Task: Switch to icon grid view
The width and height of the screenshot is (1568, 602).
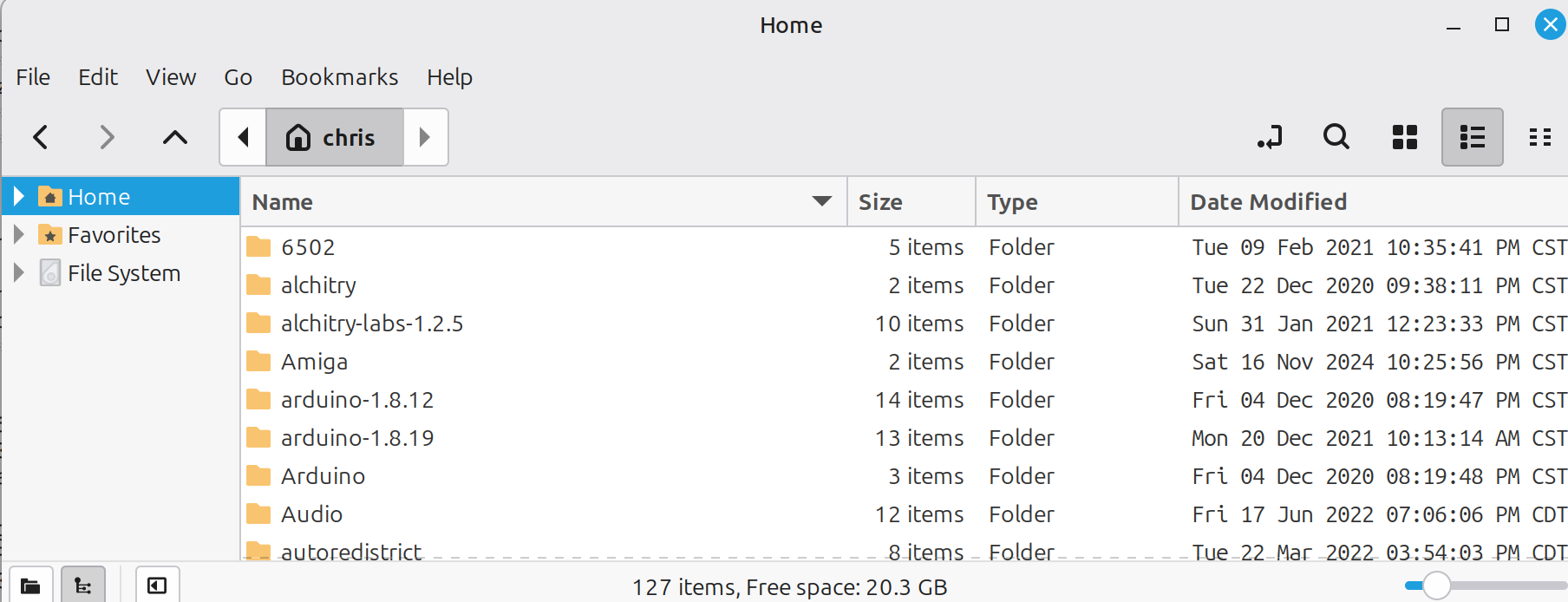Action: (x=1404, y=137)
